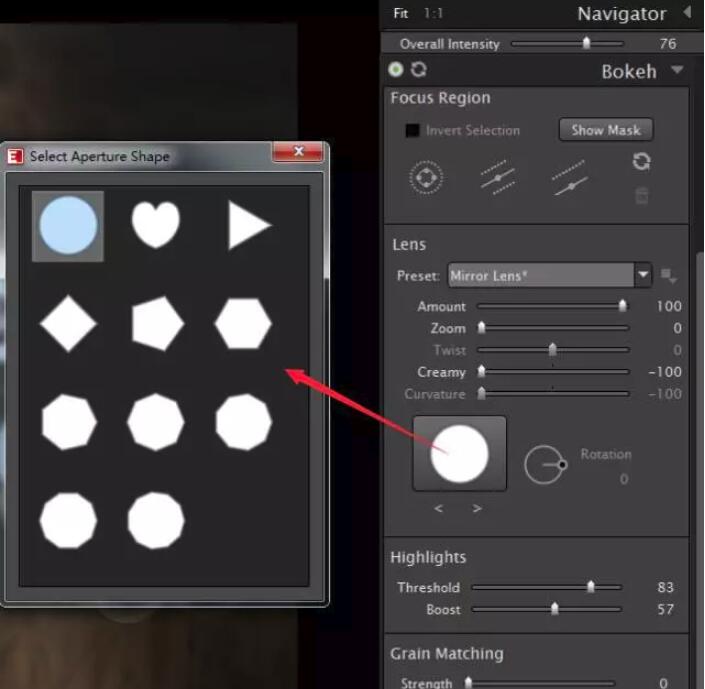Pick the triangle aperture shape
The image size is (705, 689).
pyautogui.click(x=249, y=224)
